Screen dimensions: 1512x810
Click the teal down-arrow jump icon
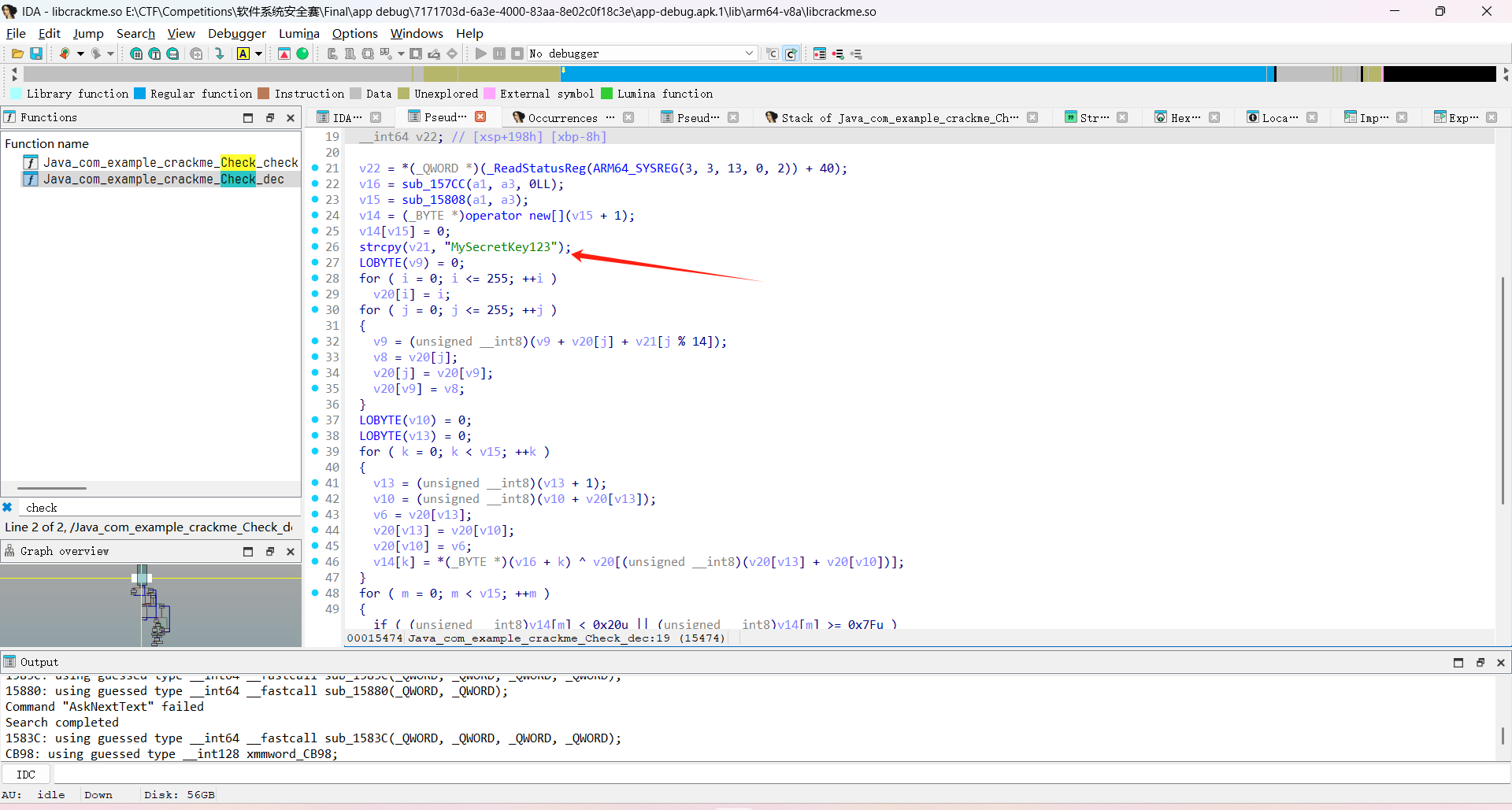pos(220,54)
